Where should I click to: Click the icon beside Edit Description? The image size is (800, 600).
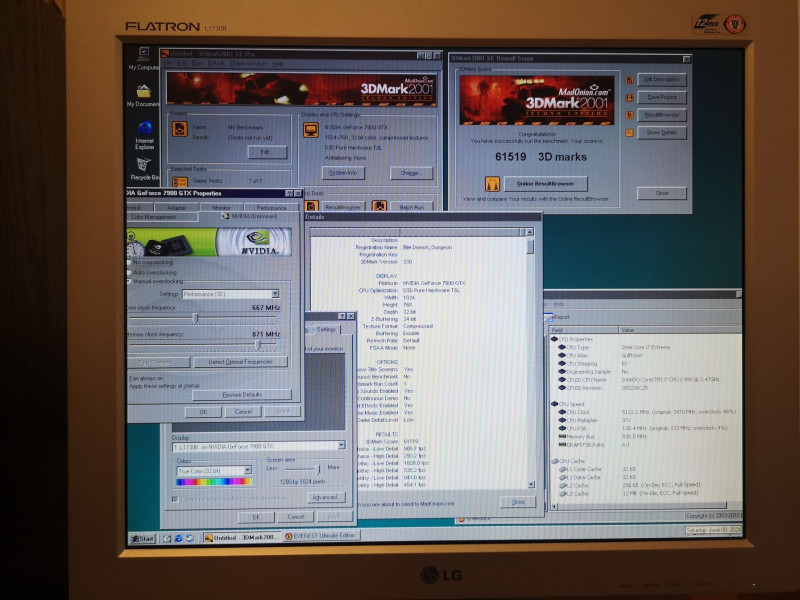click(629, 80)
